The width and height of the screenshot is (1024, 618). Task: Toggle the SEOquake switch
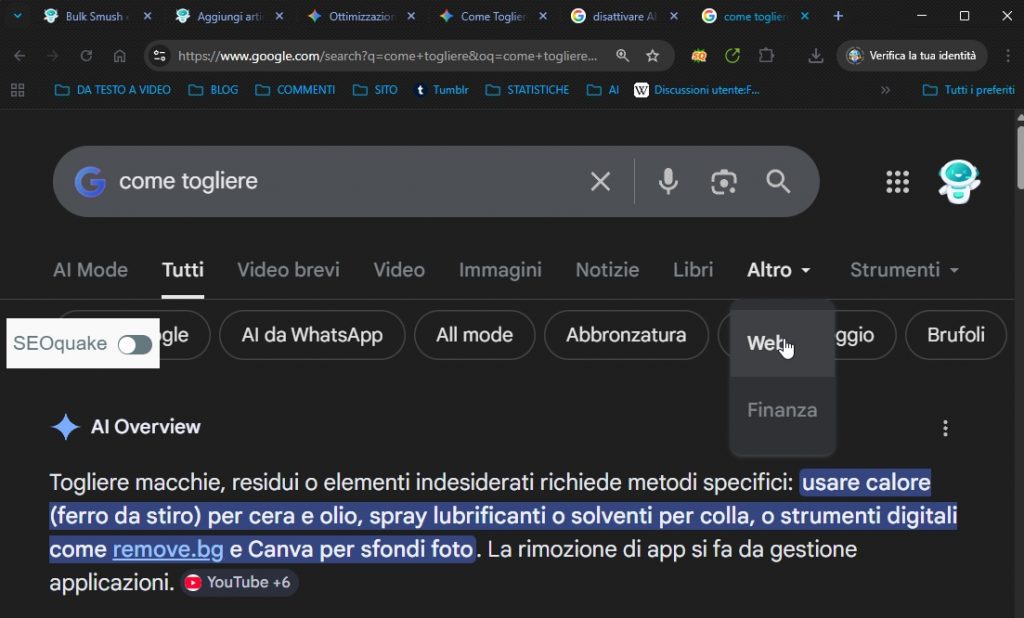tap(135, 344)
